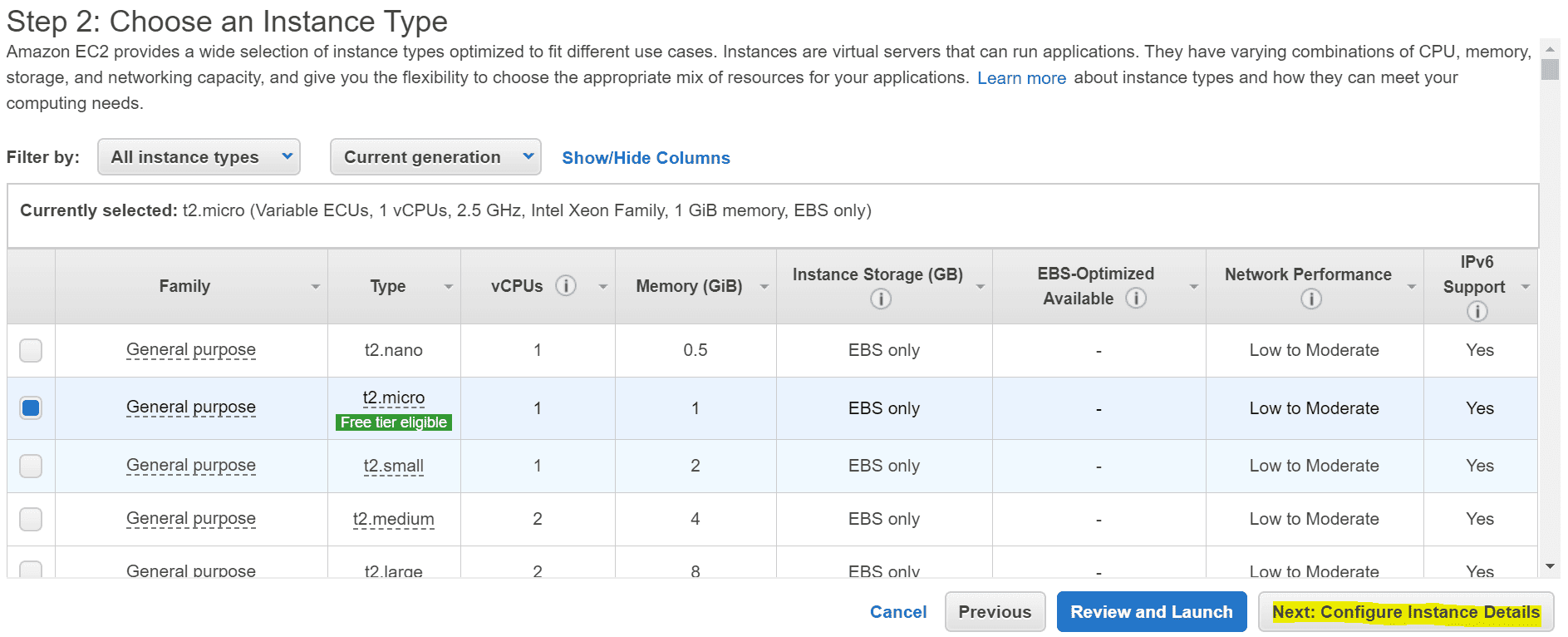Open the Show/Hide Columns option
Screen dimensions: 1568x637
646,158
